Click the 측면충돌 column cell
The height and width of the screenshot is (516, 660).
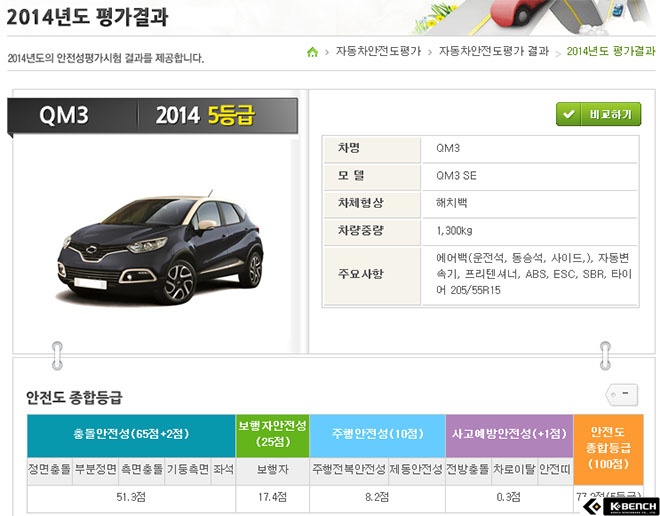[x=142, y=471]
